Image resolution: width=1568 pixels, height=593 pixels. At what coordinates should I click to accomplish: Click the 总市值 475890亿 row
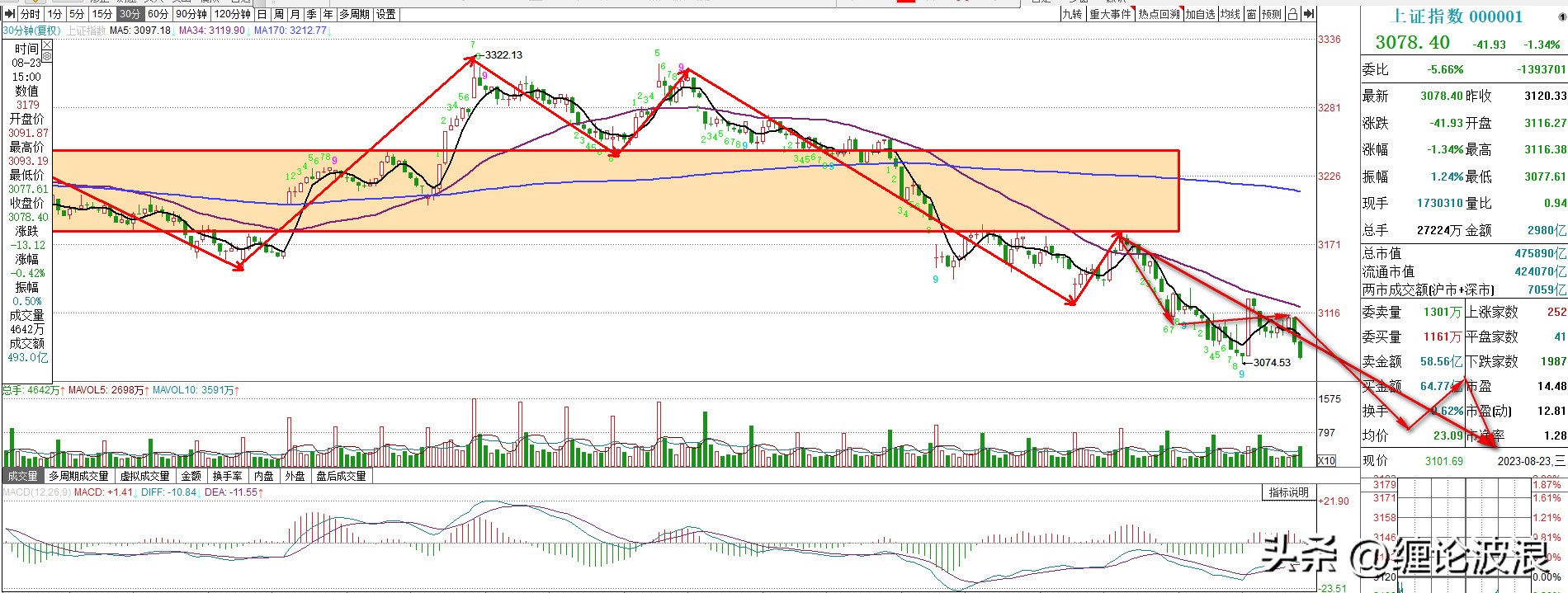pos(1464,253)
